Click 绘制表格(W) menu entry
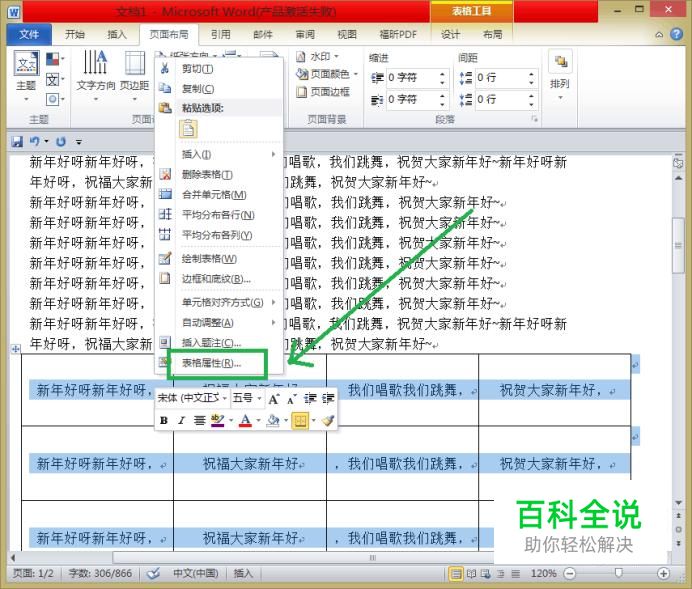This screenshot has width=692, height=589. click(x=209, y=259)
